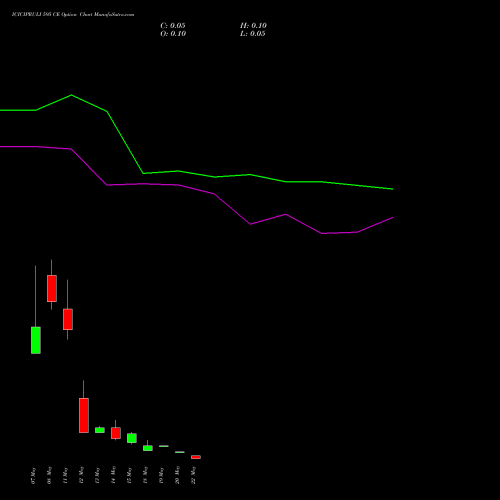Image resolution: width=500 pixels, height=500 pixels.
Task: Click the '15 May' date label
Action: [129, 476]
